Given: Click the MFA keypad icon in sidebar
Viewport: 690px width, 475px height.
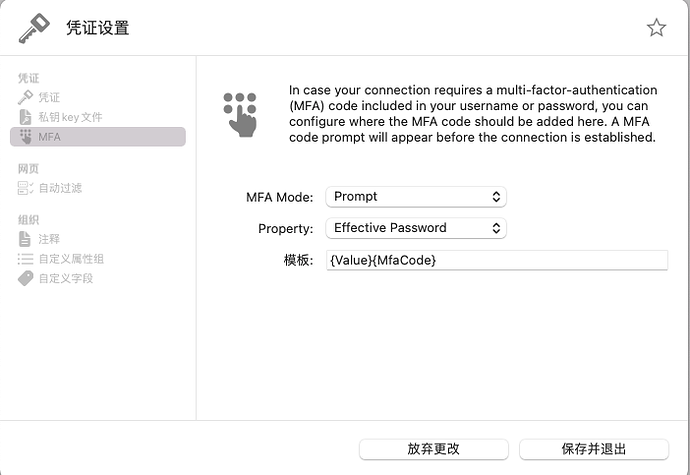Looking at the screenshot, I should (x=26, y=137).
